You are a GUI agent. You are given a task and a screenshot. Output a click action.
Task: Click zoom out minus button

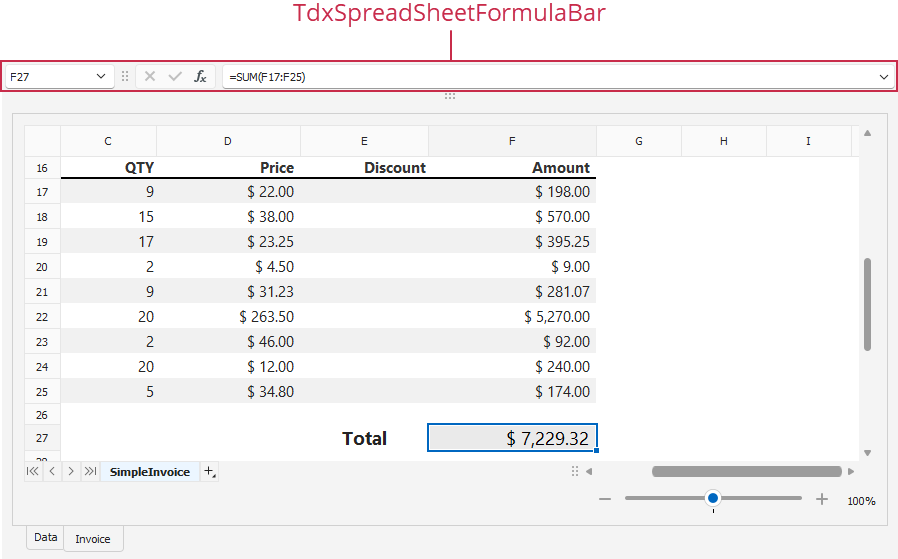click(605, 499)
